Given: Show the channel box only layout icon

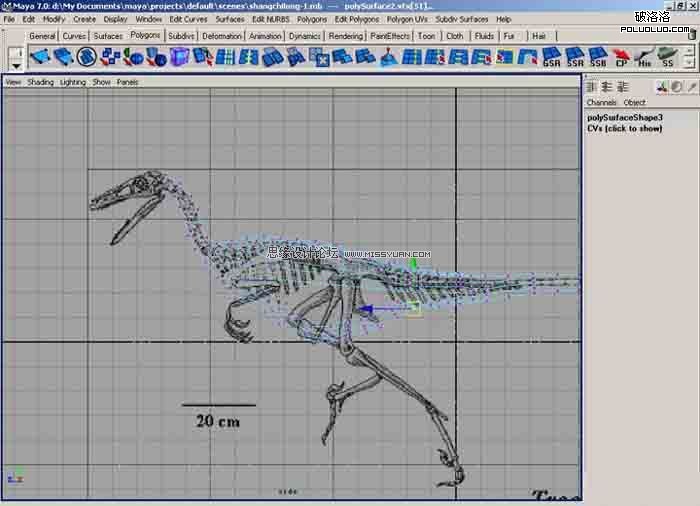Looking at the screenshot, I should [592, 87].
